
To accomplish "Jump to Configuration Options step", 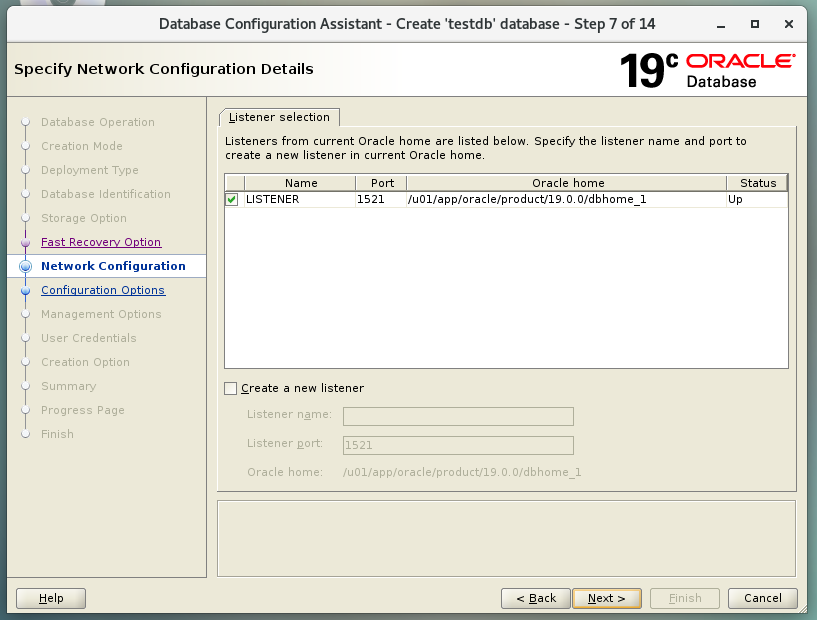I will 102,290.
